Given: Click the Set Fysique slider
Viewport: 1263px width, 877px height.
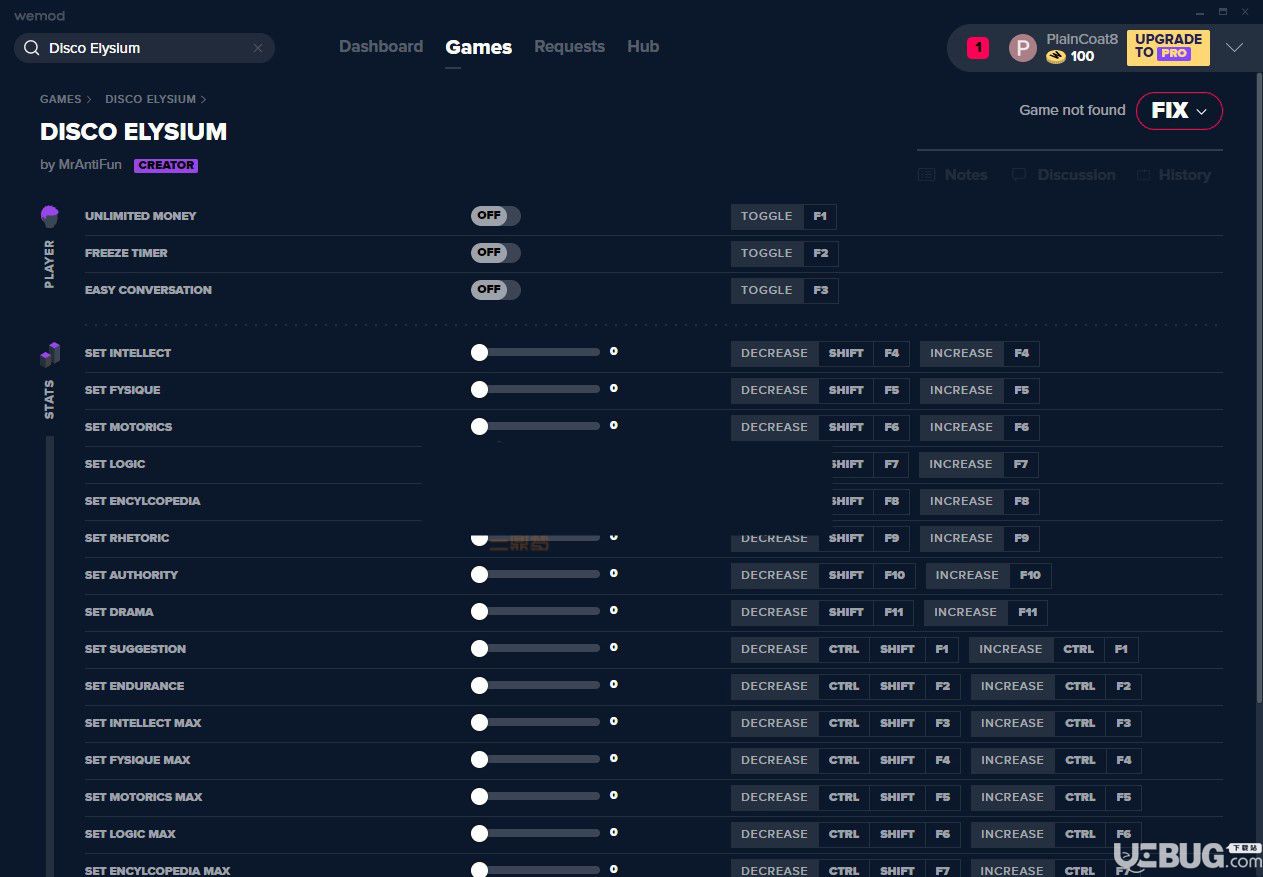Looking at the screenshot, I should 535,389.
